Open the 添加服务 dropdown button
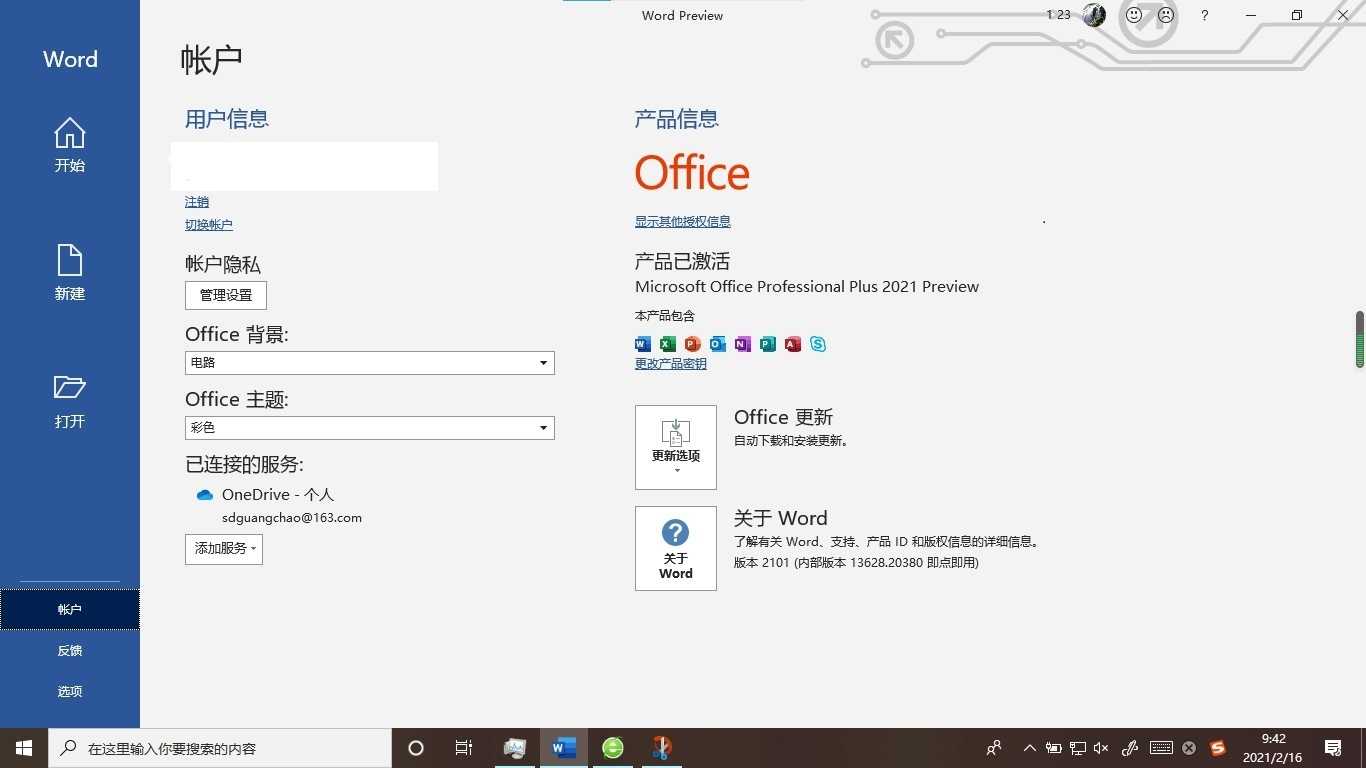This screenshot has width=1366, height=768. tap(224, 549)
